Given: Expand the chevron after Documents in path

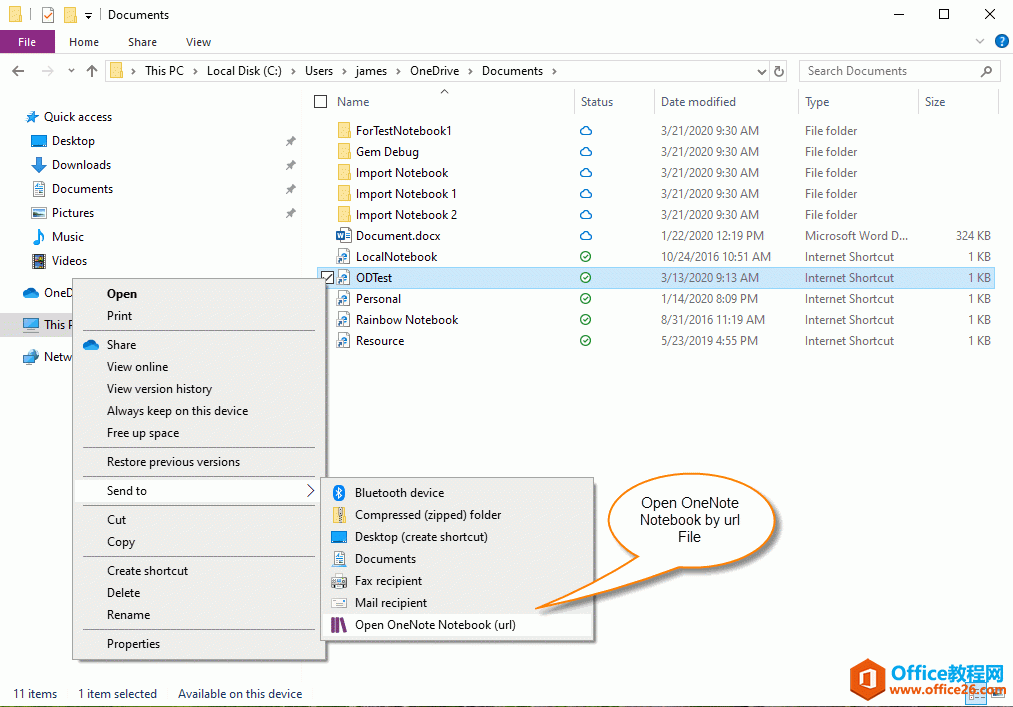Looking at the screenshot, I should (x=554, y=71).
